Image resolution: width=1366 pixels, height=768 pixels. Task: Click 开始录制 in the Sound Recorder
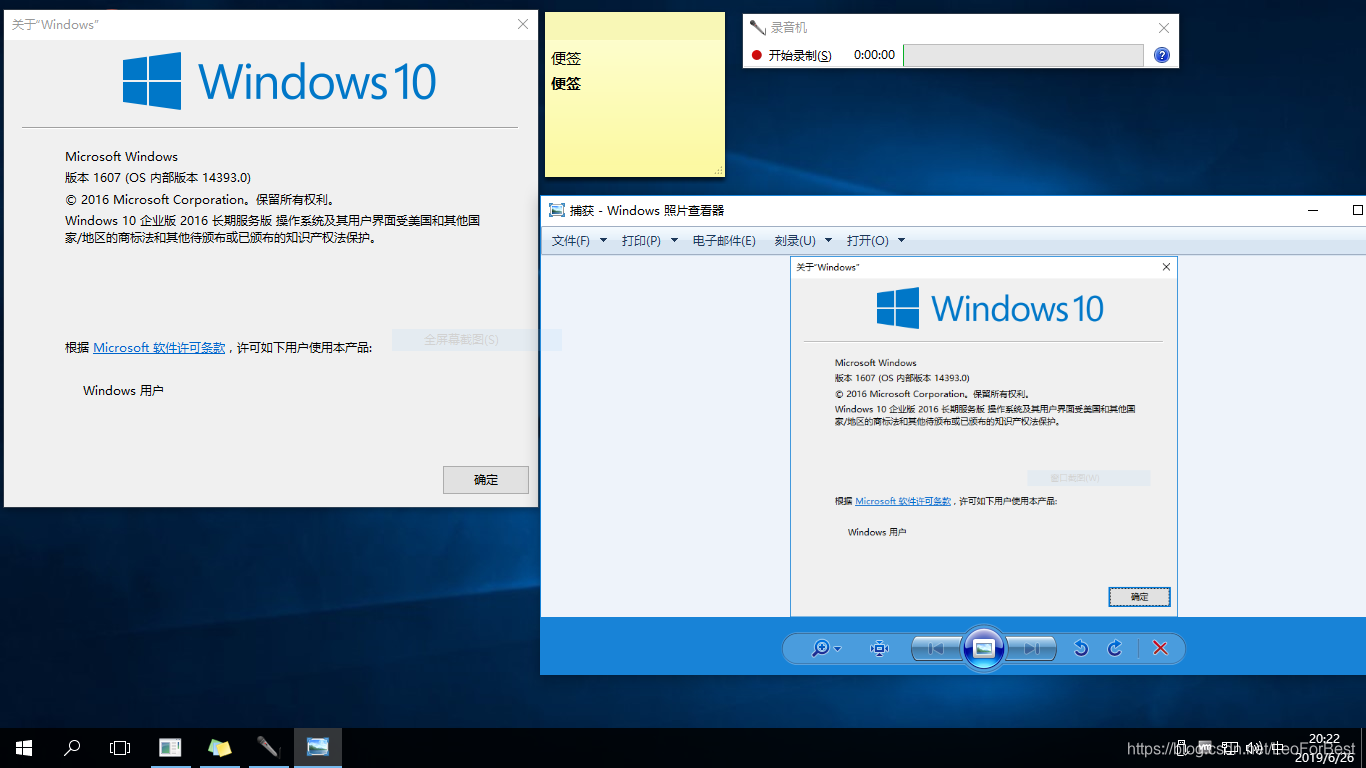(x=791, y=55)
